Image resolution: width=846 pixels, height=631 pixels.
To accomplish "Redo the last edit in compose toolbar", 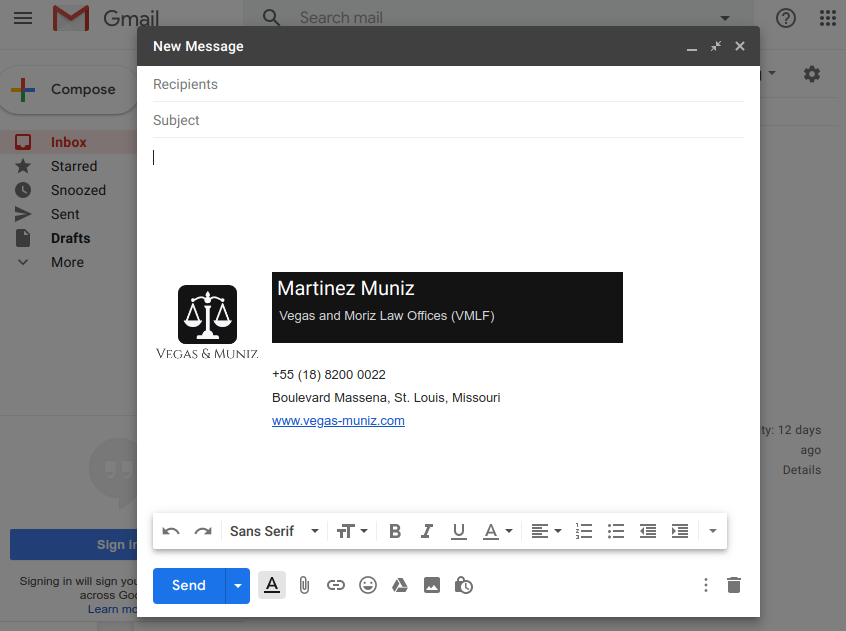I will pos(203,532).
